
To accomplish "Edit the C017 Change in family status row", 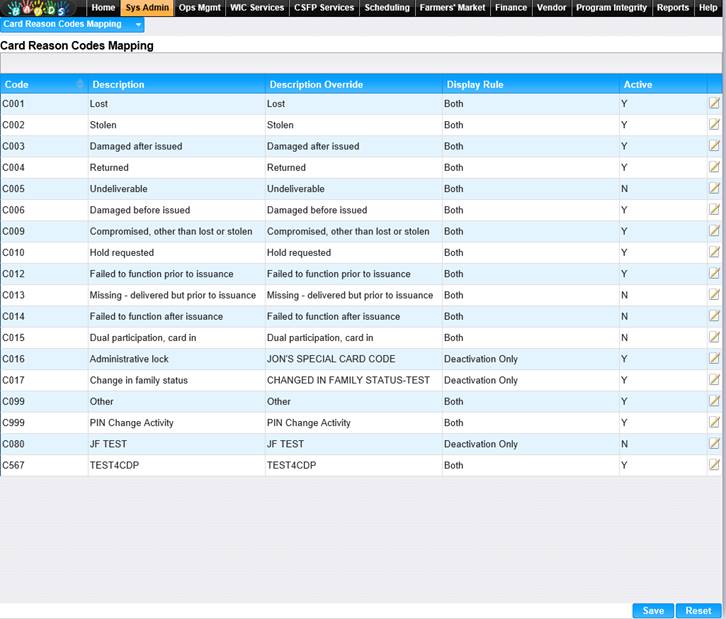I will coord(714,380).
